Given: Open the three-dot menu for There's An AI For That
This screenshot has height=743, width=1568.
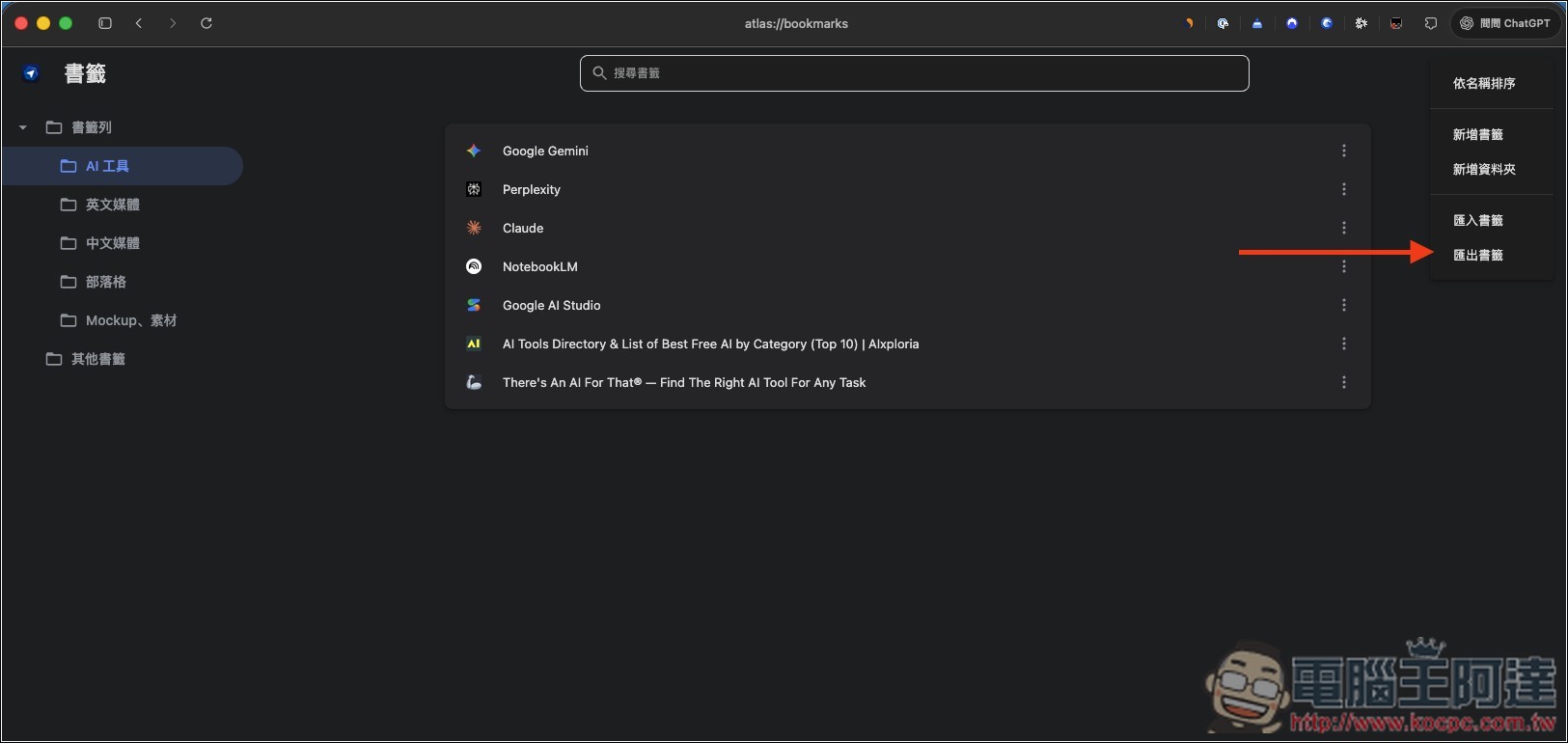Looking at the screenshot, I should click(1344, 382).
